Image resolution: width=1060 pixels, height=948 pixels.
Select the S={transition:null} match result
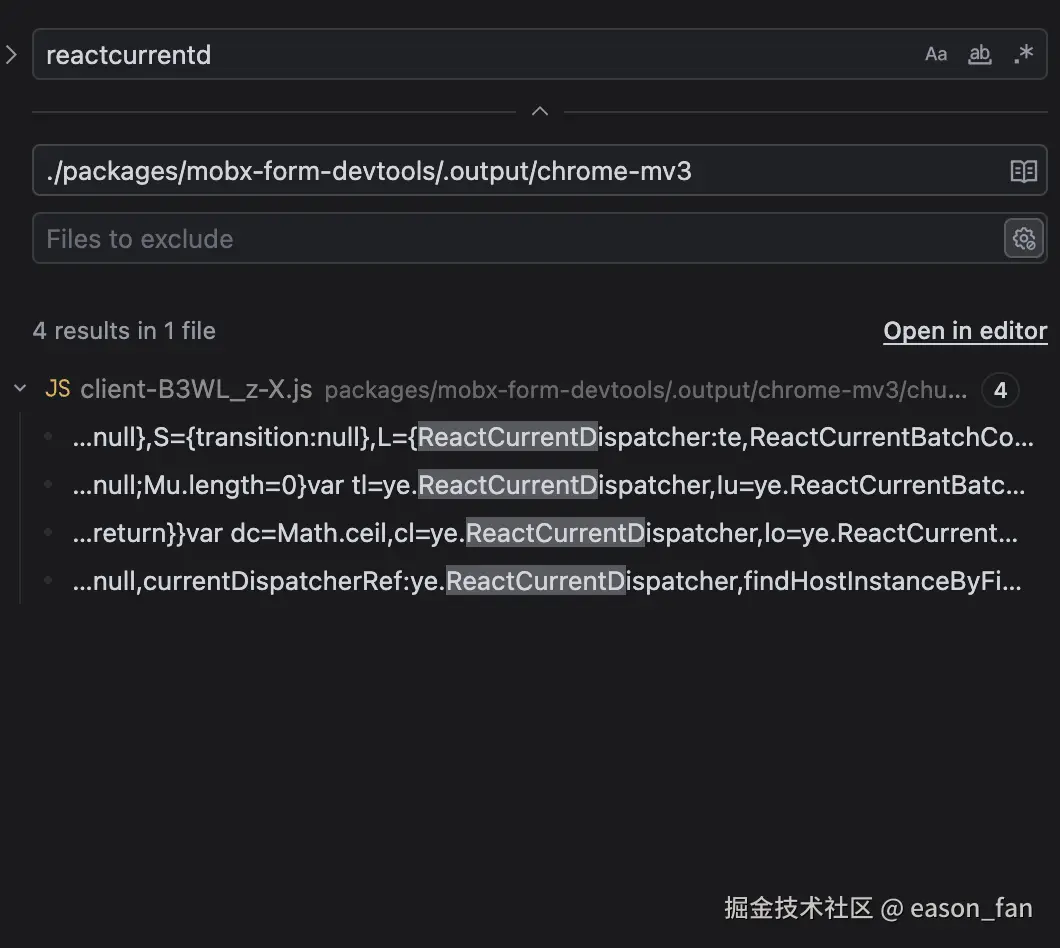coord(552,437)
